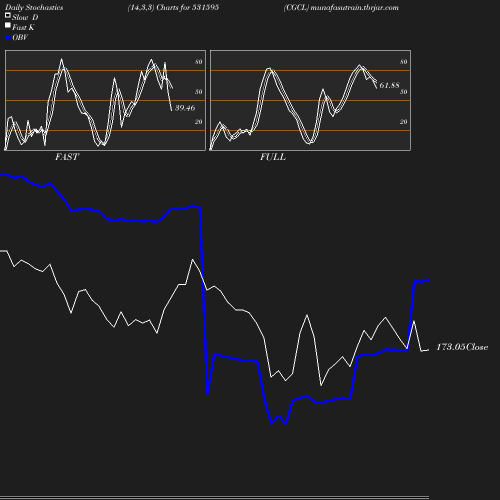Click the Fast K legend swatch
The height and width of the screenshot is (500, 500).
click(8, 25)
